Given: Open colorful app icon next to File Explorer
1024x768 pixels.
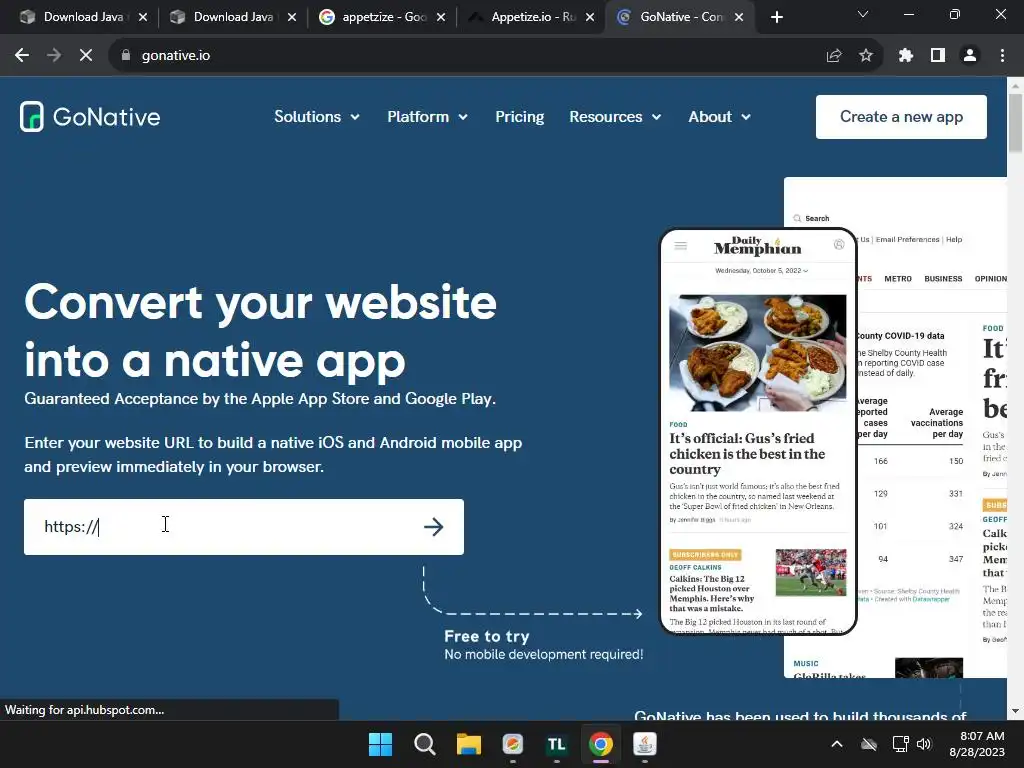Looking at the screenshot, I should pyautogui.click(x=513, y=744).
